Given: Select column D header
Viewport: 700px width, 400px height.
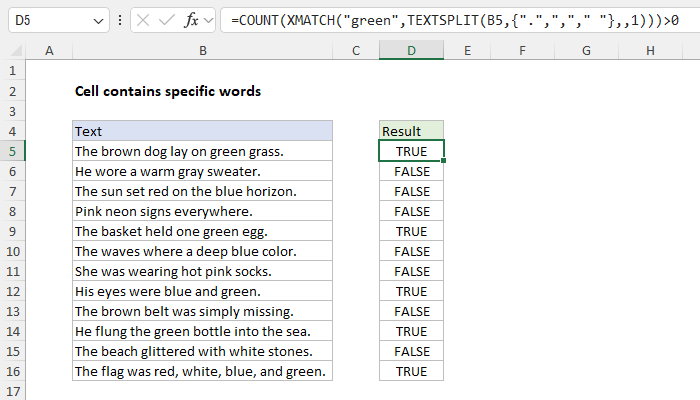Looking at the screenshot, I should coord(411,50).
